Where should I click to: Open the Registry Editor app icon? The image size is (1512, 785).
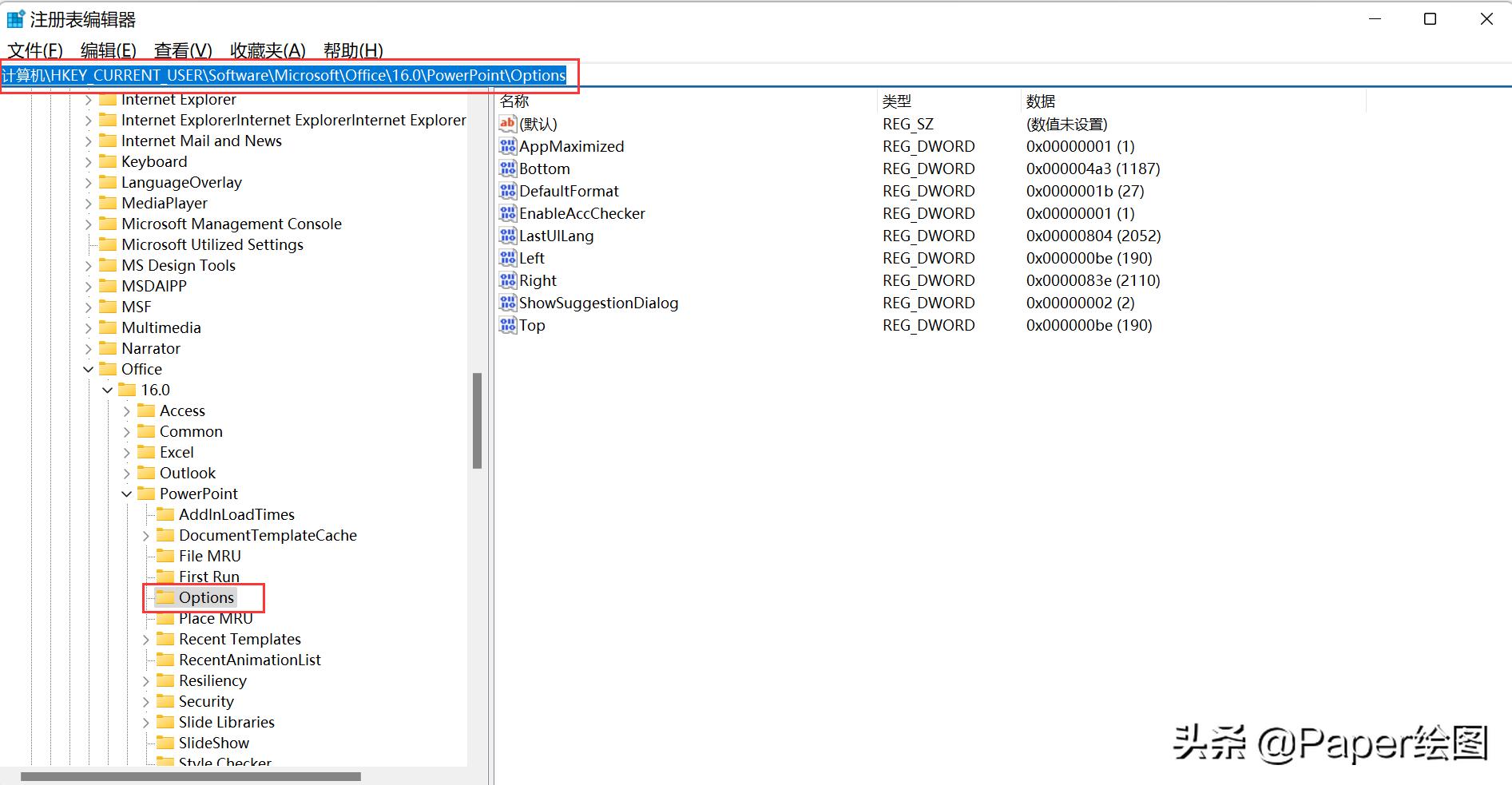(14, 18)
